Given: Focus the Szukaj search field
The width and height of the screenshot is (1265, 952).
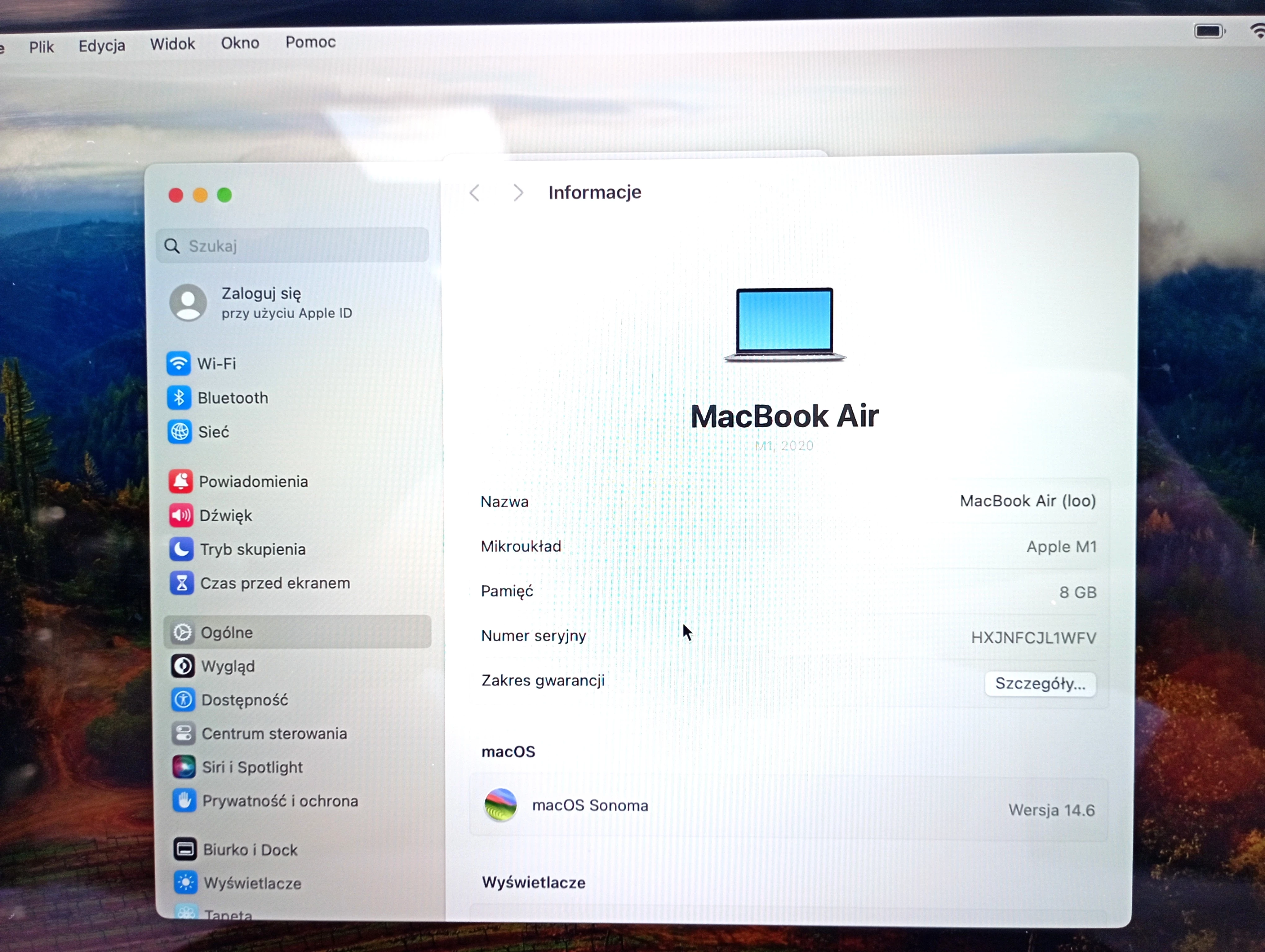Looking at the screenshot, I should [x=292, y=245].
